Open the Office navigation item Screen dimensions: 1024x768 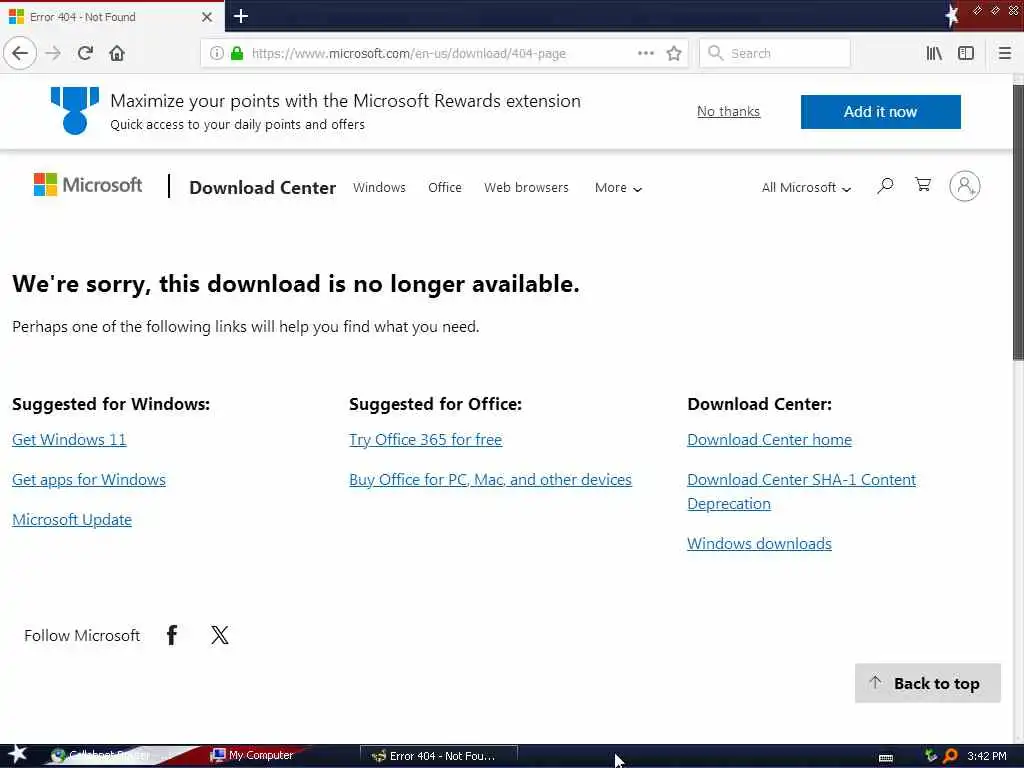445,187
